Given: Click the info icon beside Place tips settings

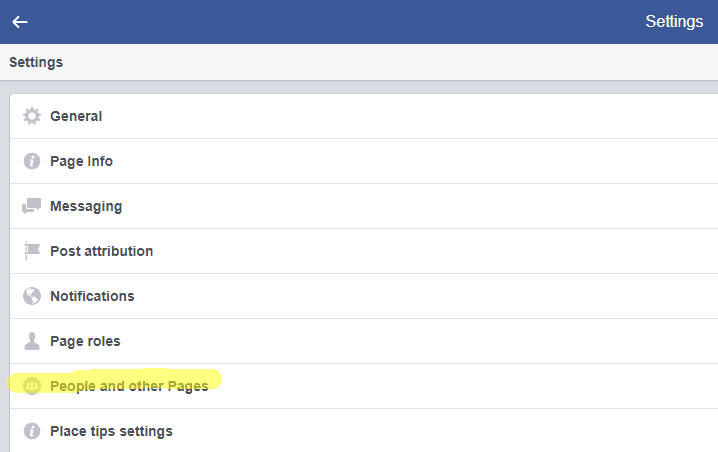Looking at the screenshot, I should pos(32,431).
